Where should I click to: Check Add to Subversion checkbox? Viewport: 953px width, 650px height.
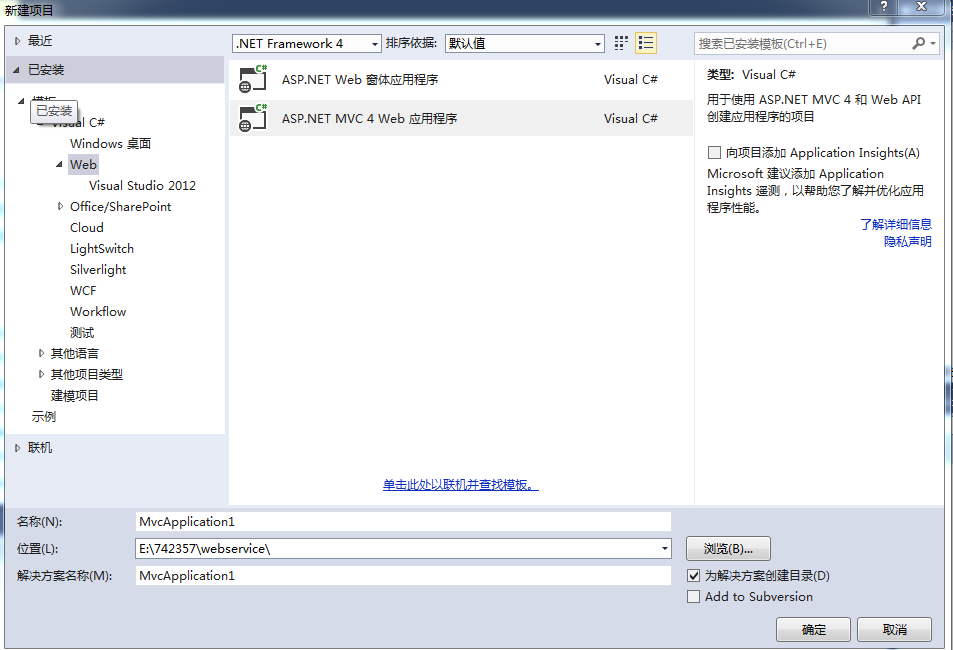[693, 596]
